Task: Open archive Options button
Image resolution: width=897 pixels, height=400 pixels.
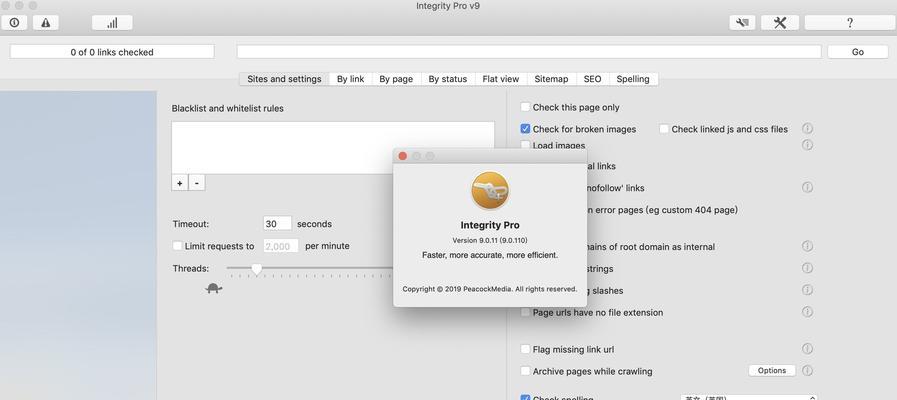Action: coord(772,370)
